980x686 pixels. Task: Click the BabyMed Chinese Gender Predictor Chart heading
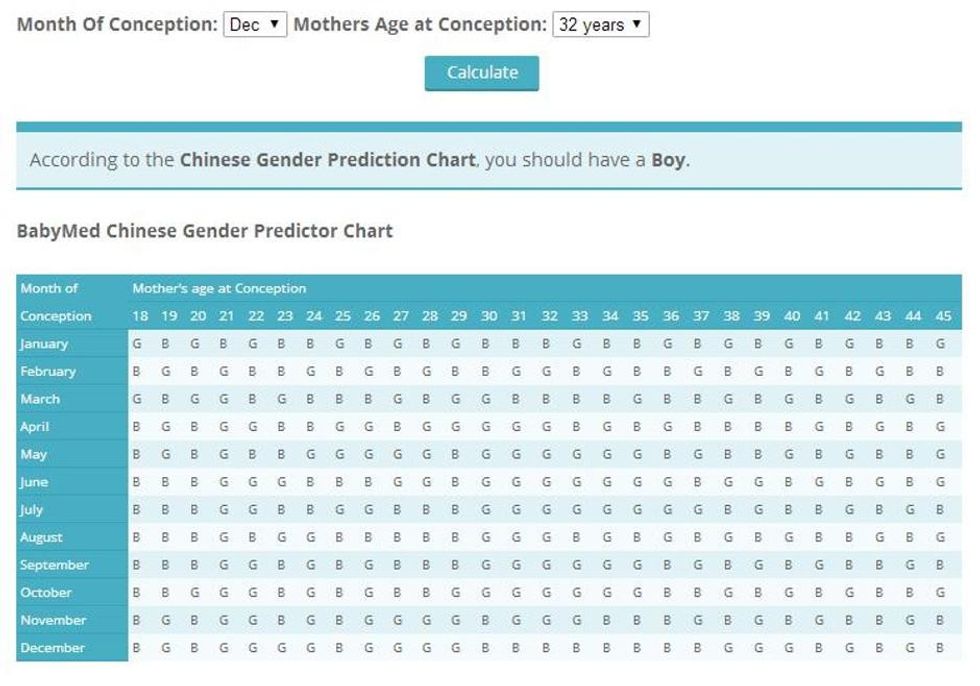(x=205, y=231)
